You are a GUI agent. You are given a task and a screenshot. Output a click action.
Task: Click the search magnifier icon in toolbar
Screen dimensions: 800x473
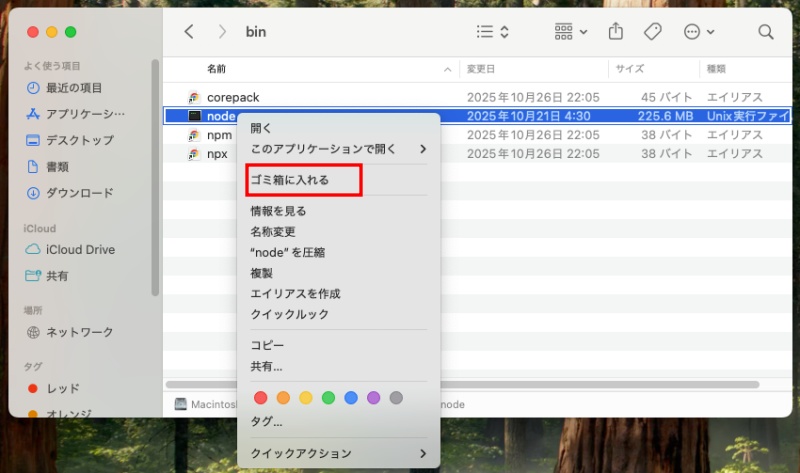[765, 32]
